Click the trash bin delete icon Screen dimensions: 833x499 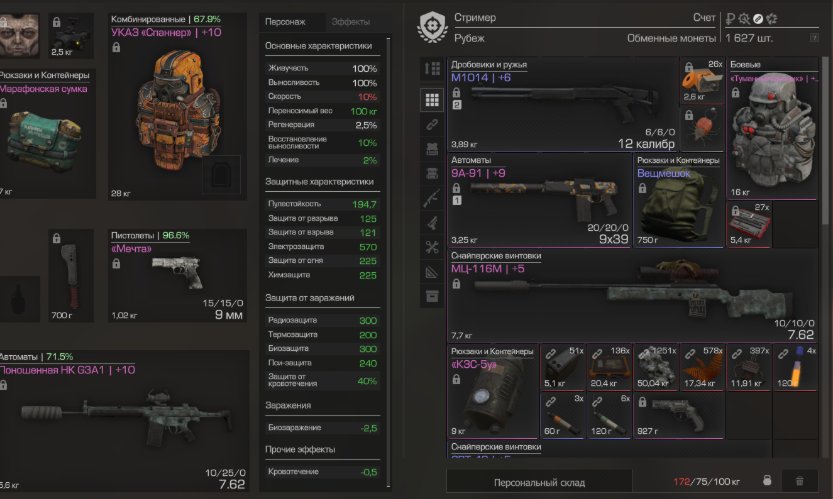click(799, 481)
